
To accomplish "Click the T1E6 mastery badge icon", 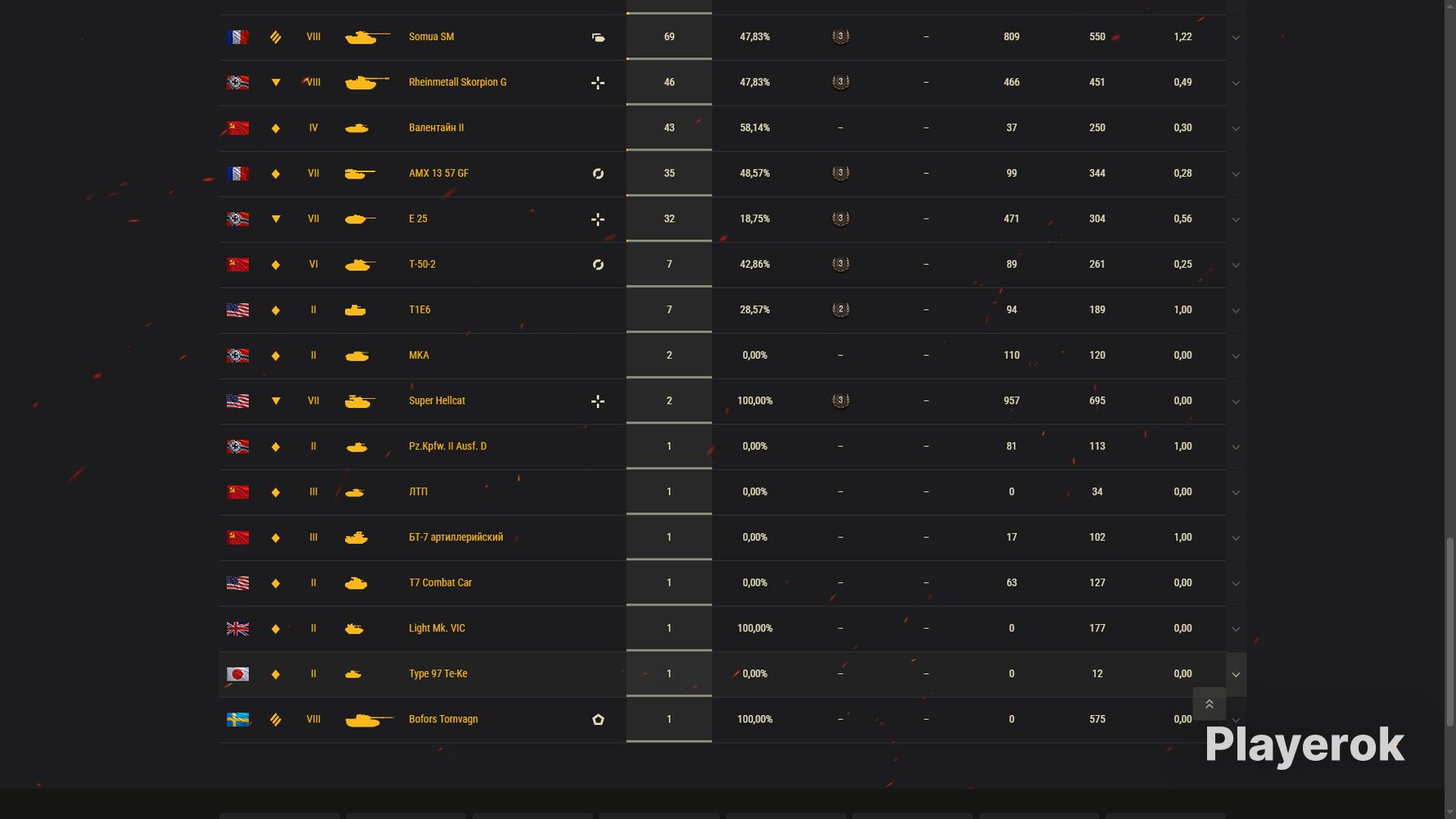I will (840, 310).
